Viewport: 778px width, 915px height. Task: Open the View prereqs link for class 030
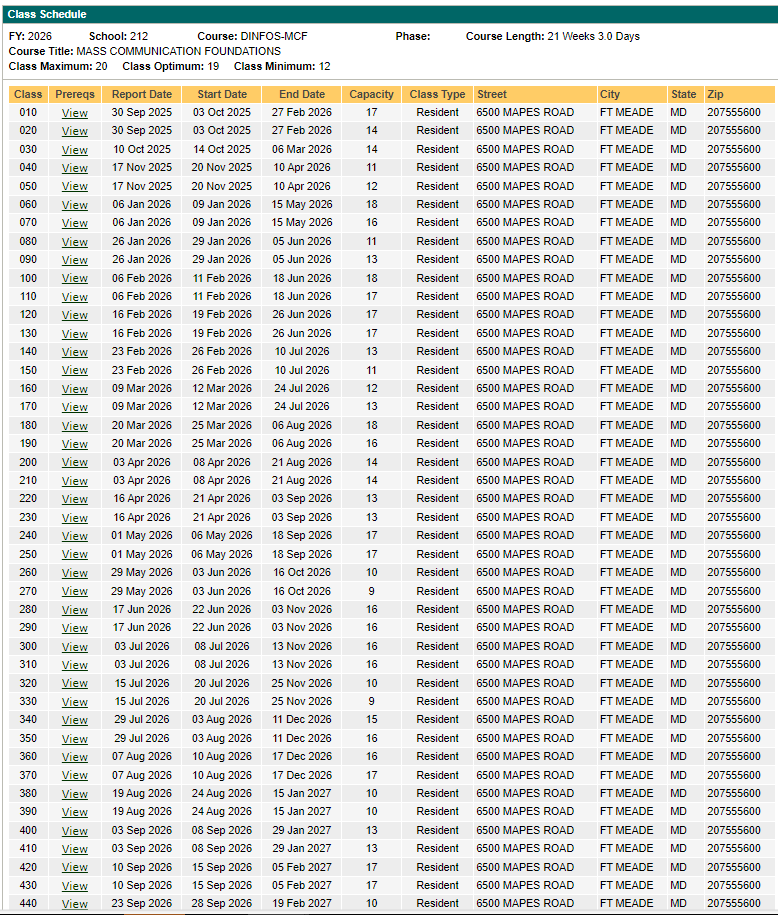tap(75, 150)
